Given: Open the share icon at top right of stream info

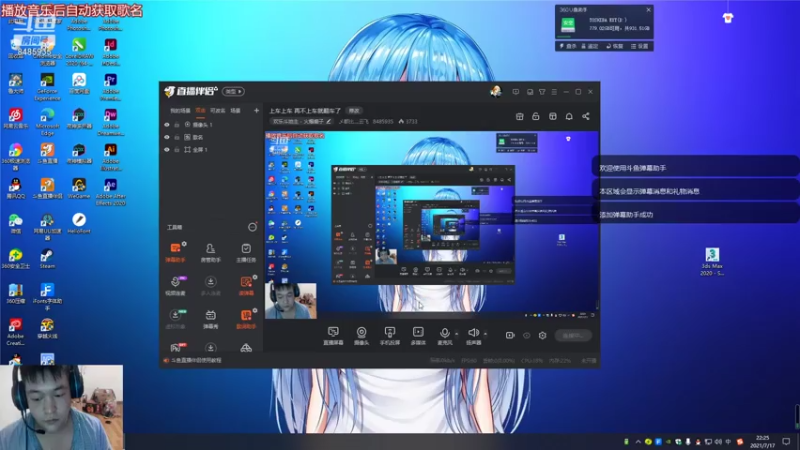Looking at the screenshot, I should pyautogui.click(x=586, y=116).
